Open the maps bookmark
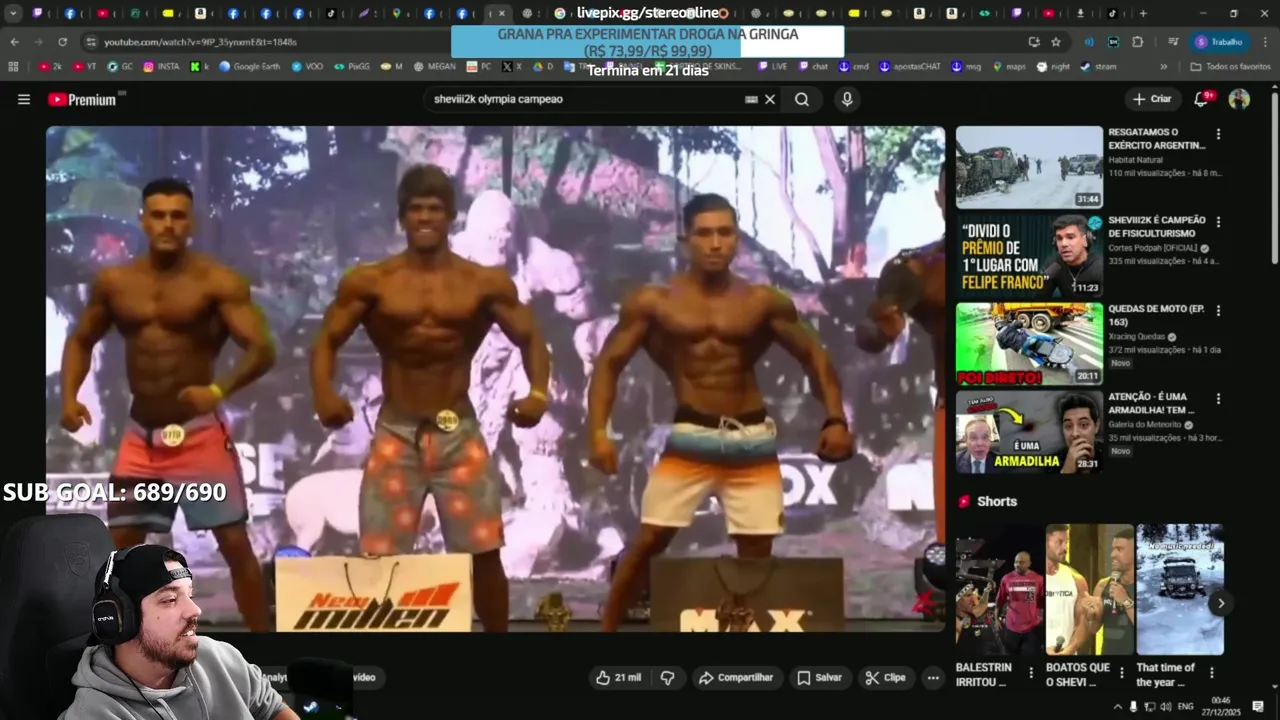 tap(1008, 66)
